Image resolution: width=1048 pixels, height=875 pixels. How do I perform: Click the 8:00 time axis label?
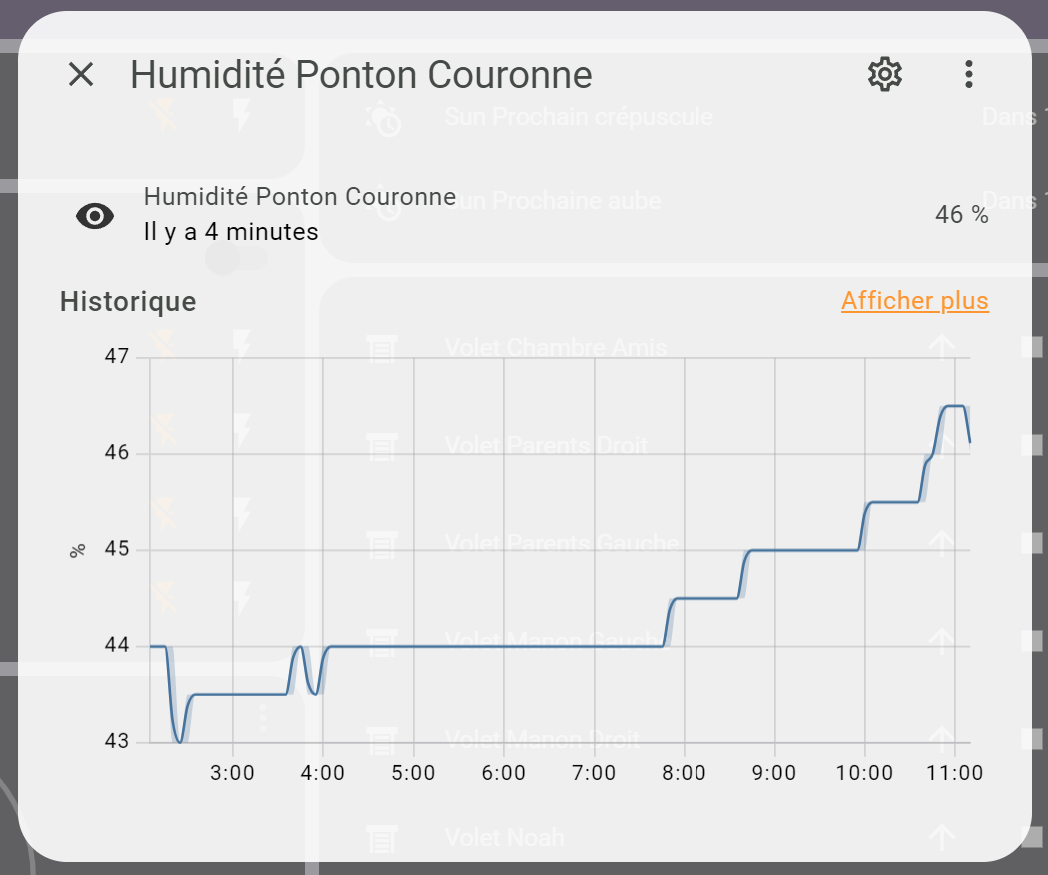(x=684, y=773)
